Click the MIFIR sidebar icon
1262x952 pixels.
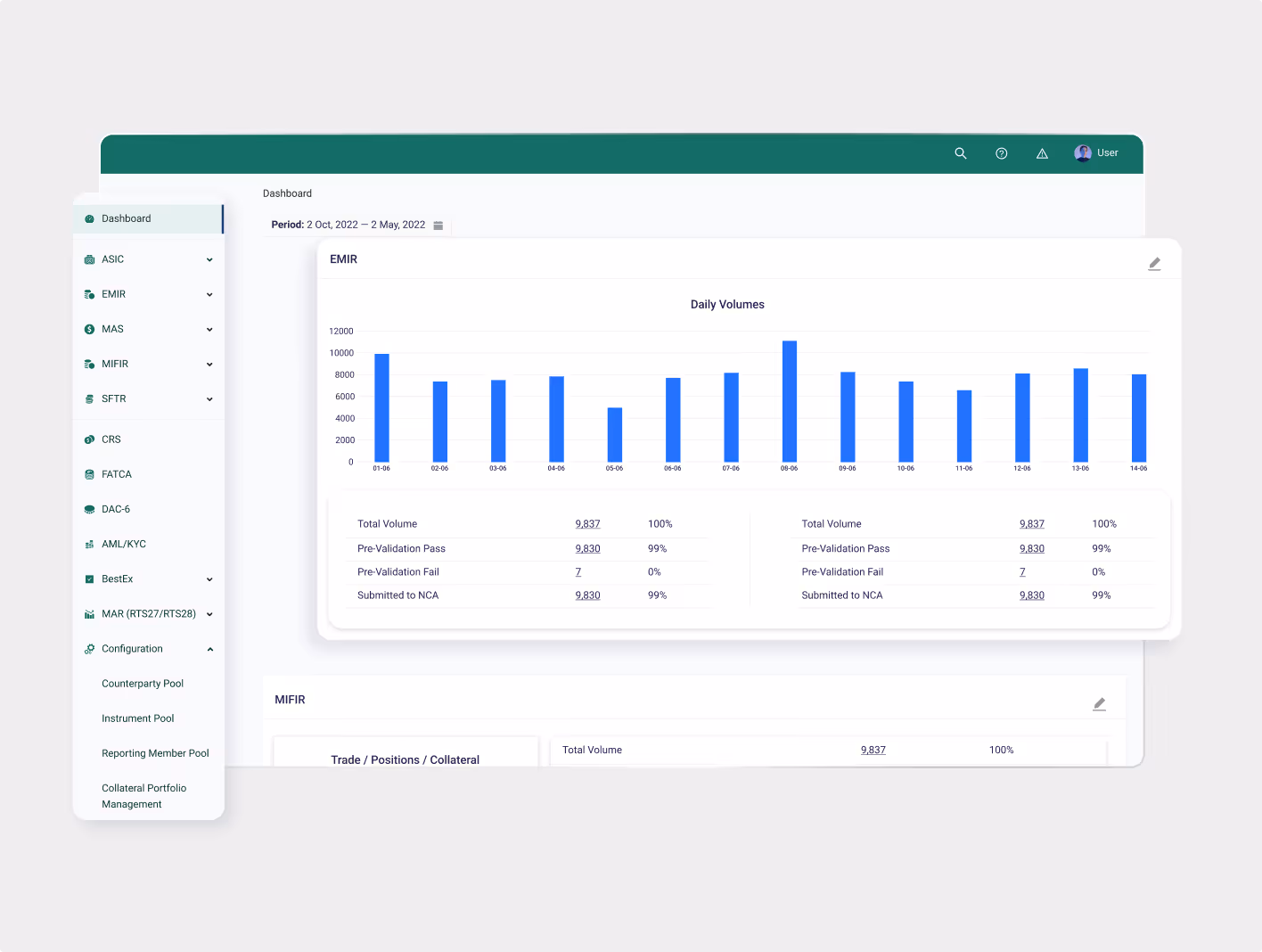pos(89,364)
